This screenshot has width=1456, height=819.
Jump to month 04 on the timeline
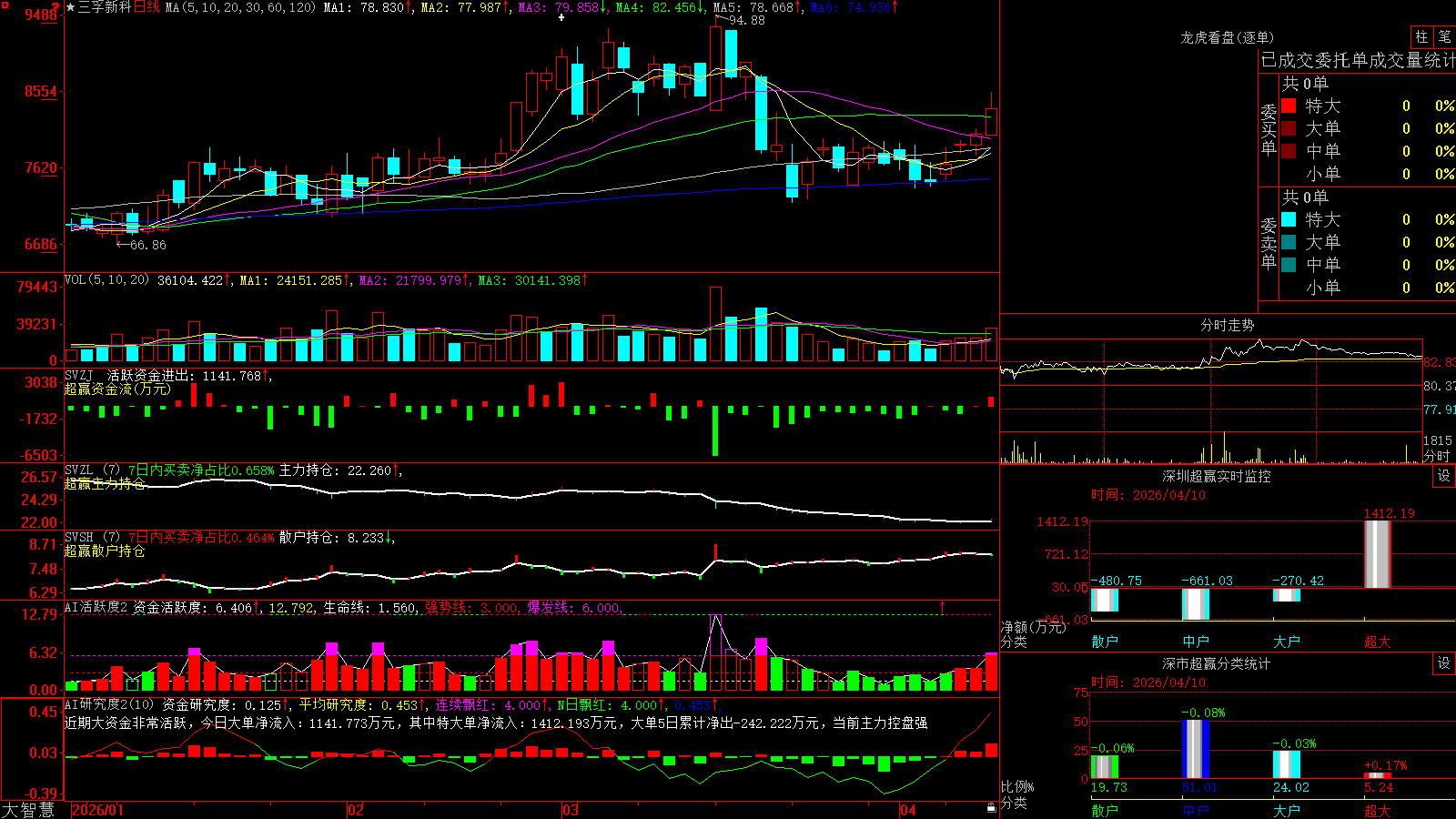point(907,810)
